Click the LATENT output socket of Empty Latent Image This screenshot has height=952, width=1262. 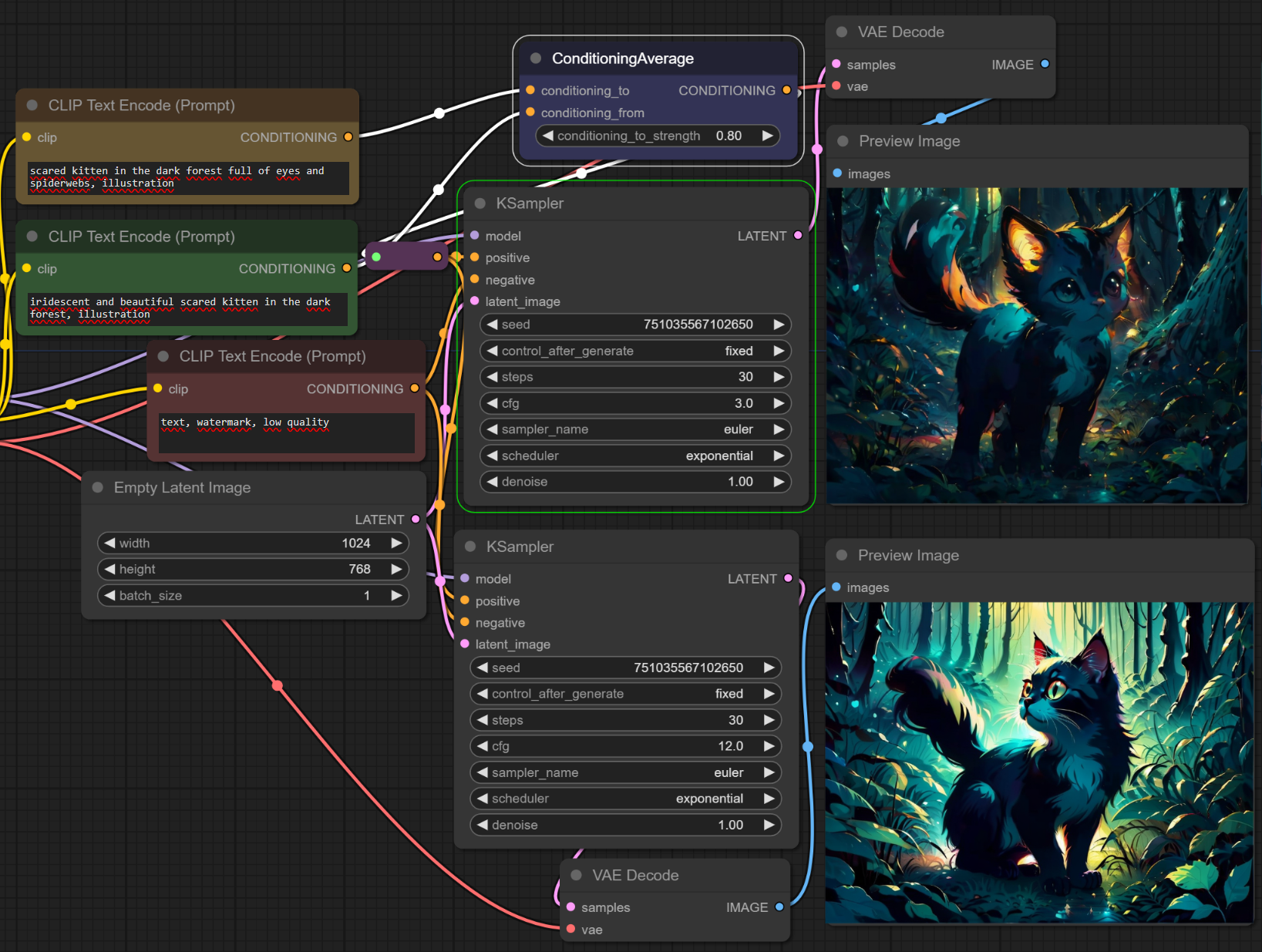(x=416, y=520)
